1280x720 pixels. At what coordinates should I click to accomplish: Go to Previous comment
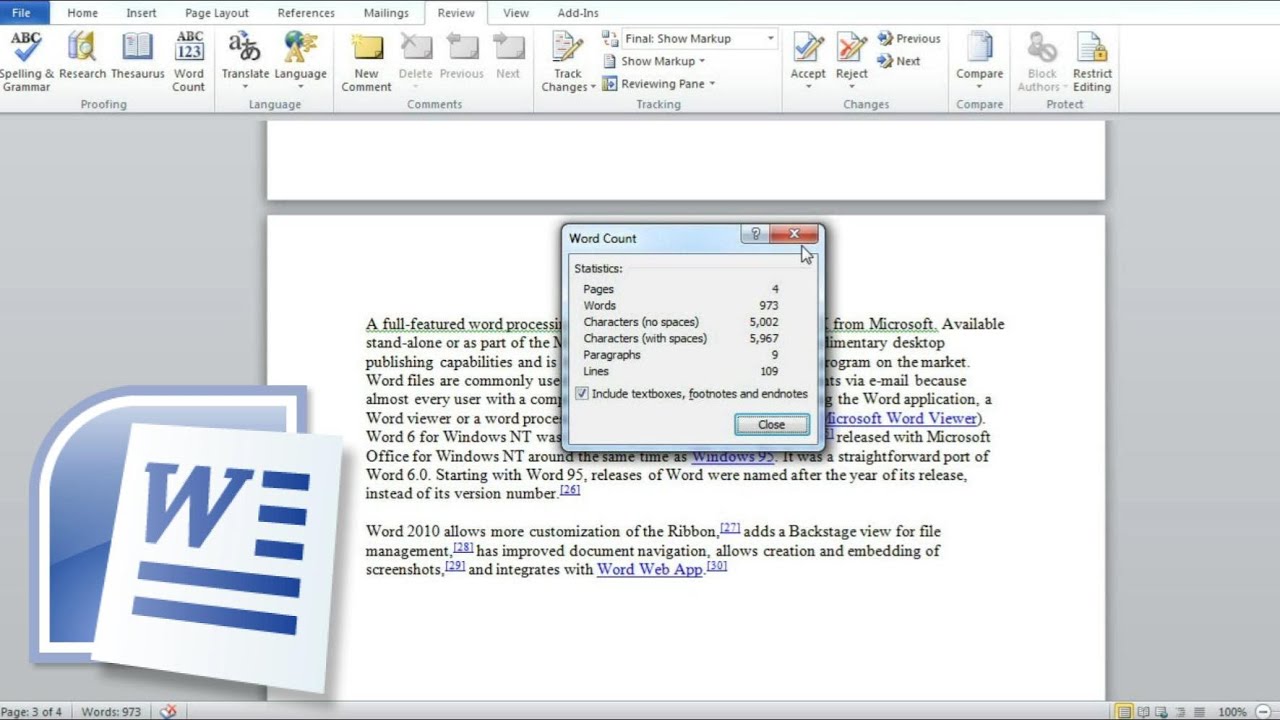(461, 57)
